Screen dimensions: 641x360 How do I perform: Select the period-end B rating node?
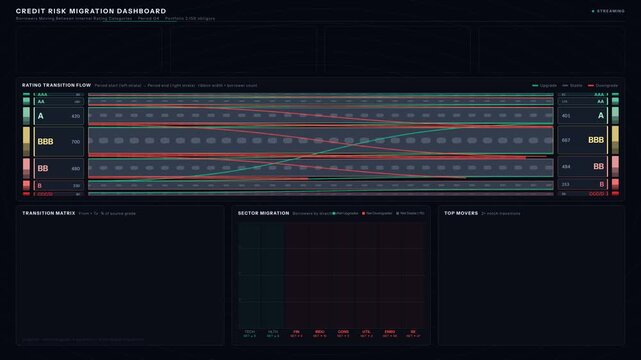tap(583, 184)
